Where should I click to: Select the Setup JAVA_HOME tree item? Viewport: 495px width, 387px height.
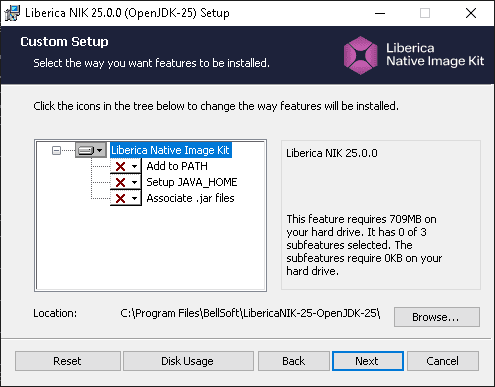[192, 182]
